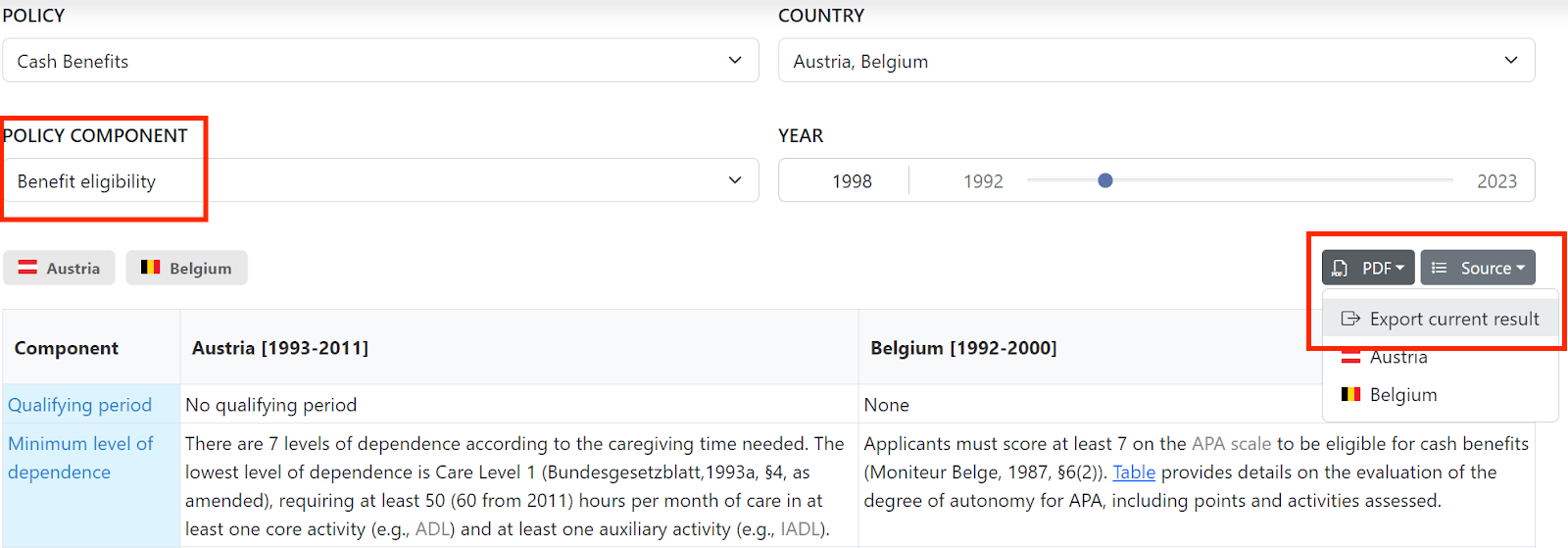1568x548 pixels.
Task: Open the Country dropdown showing Austria, Belgium
Action: coord(1156,61)
